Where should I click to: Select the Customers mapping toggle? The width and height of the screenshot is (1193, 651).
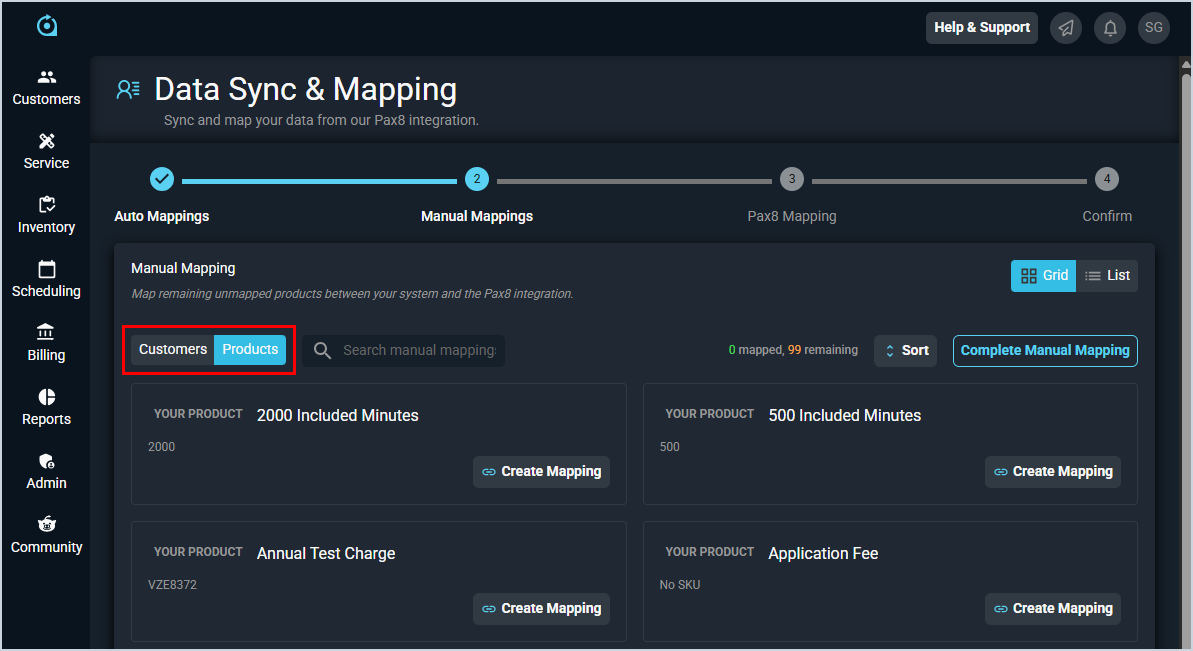pos(173,350)
